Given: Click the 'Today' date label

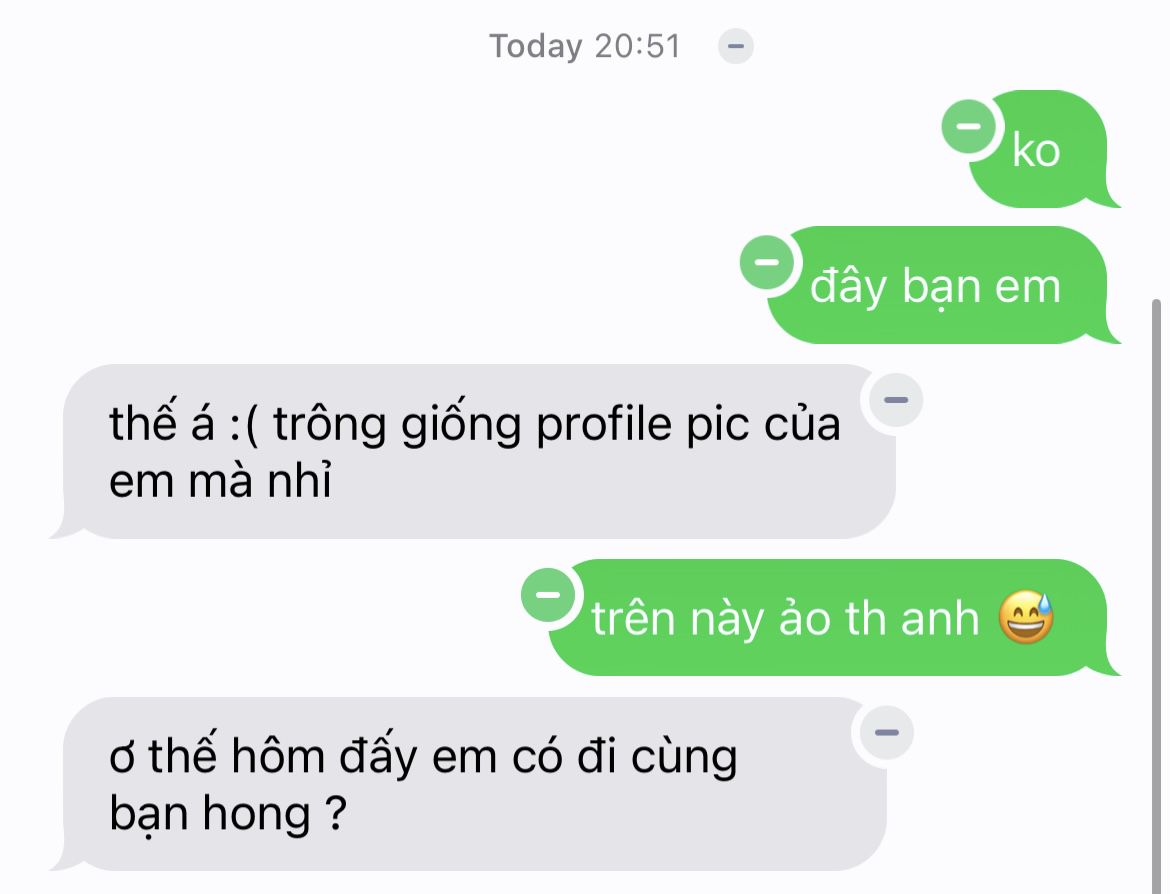Looking at the screenshot, I should [x=536, y=46].
